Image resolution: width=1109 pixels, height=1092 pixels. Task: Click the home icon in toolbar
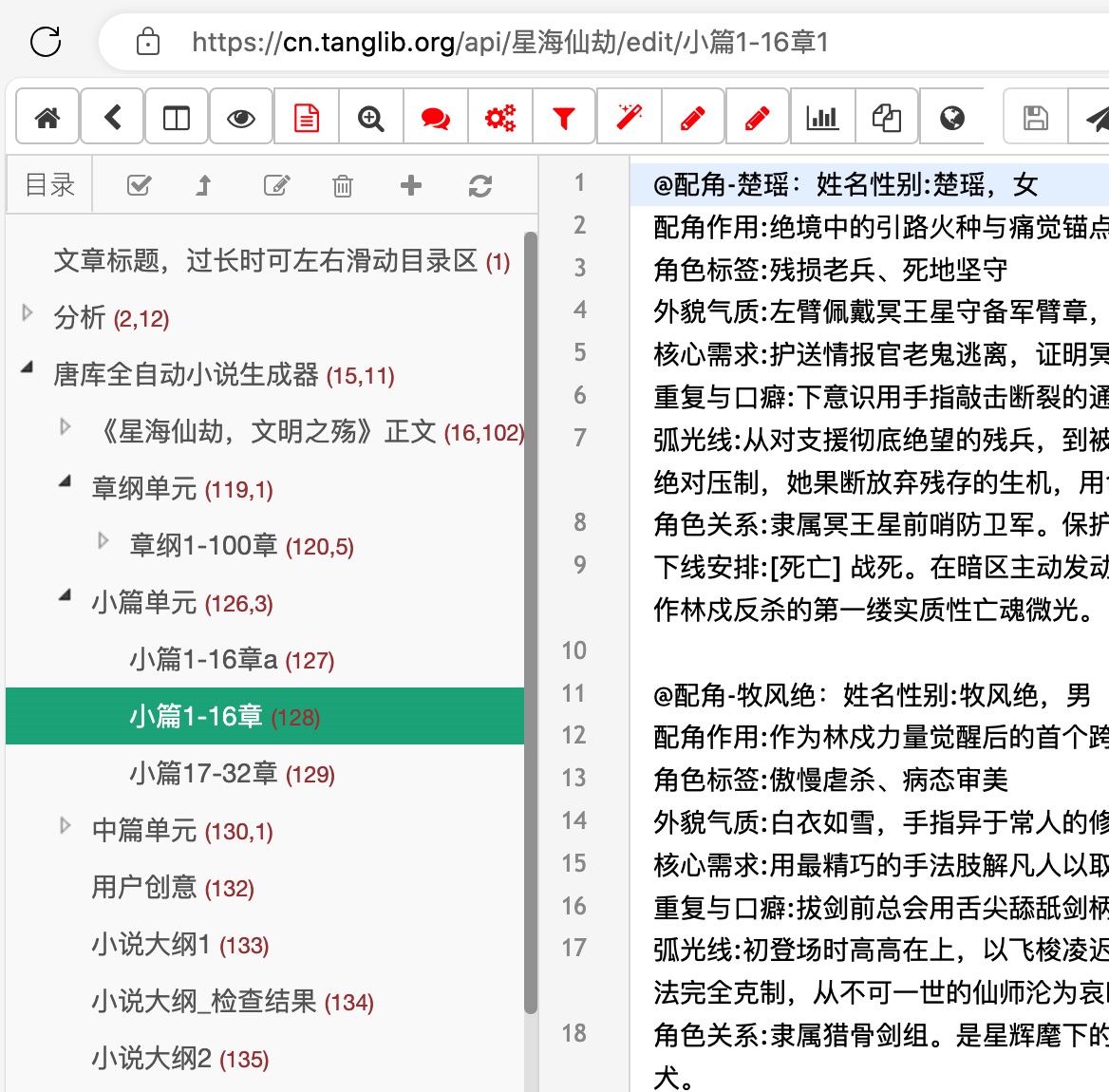(x=47, y=118)
